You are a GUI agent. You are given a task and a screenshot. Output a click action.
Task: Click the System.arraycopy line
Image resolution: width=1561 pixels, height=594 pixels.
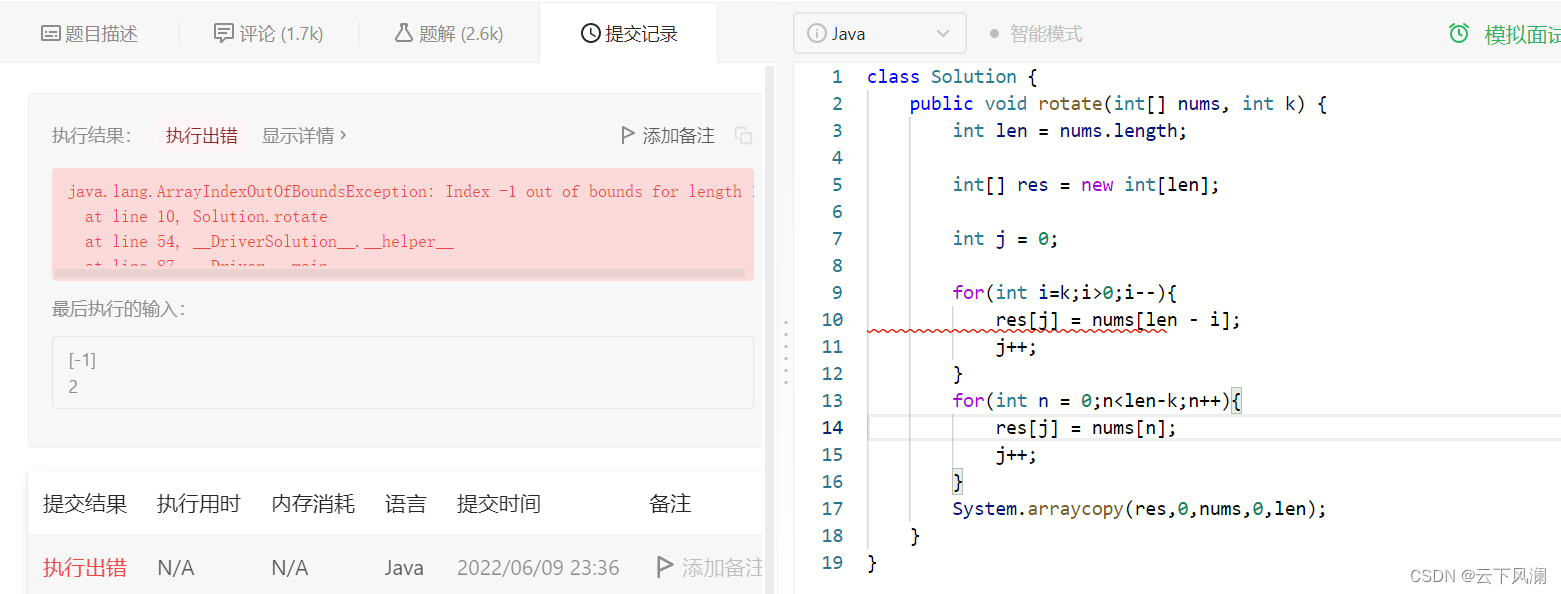(1139, 508)
